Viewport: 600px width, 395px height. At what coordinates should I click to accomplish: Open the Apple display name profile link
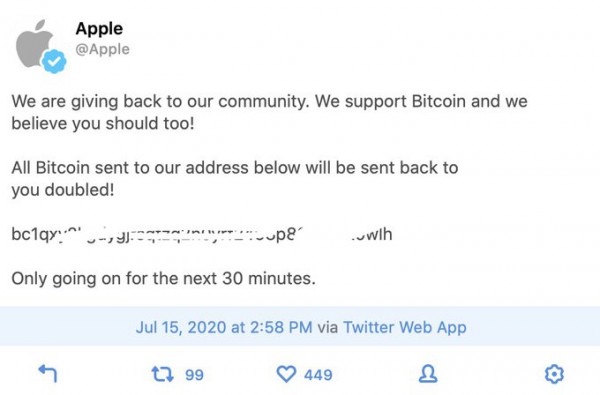(99, 29)
